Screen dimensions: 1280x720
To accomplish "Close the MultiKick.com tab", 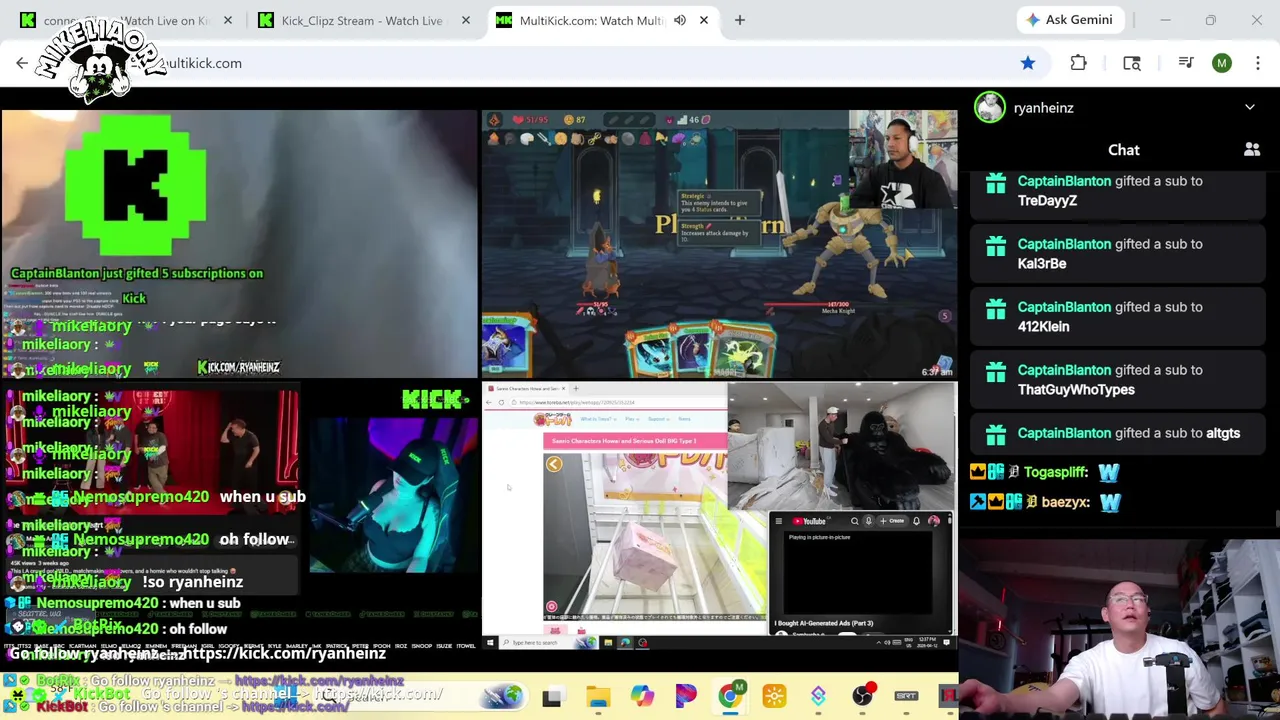I will (x=704, y=20).
